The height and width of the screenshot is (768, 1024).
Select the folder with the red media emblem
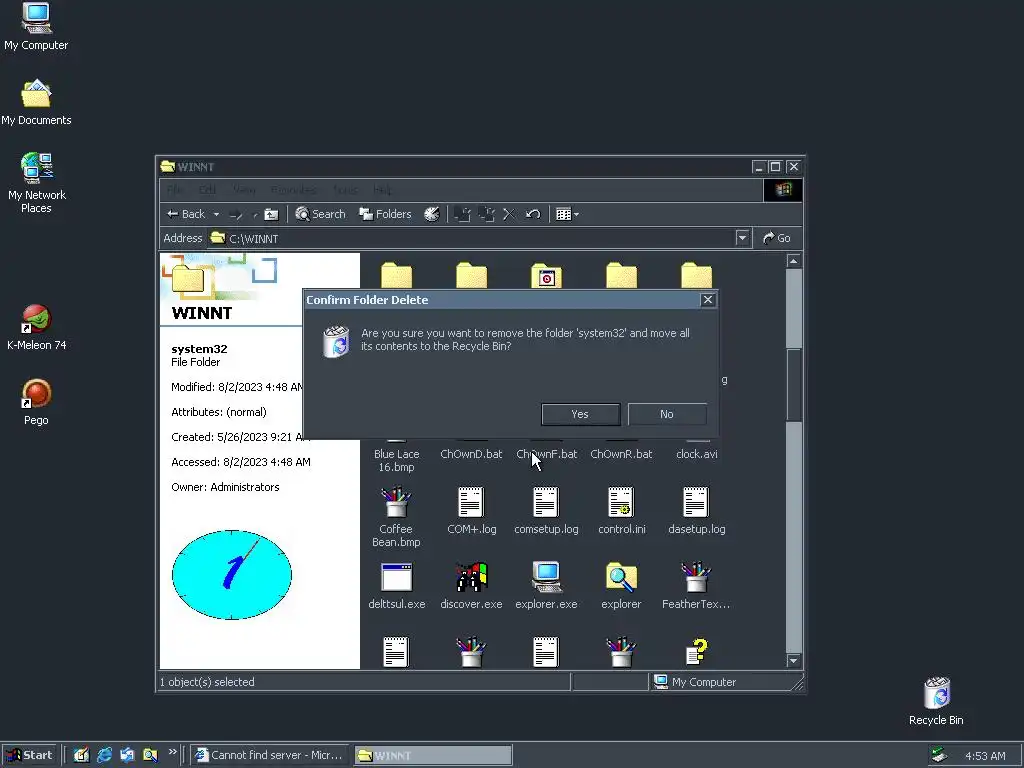[x=547, y=276]
